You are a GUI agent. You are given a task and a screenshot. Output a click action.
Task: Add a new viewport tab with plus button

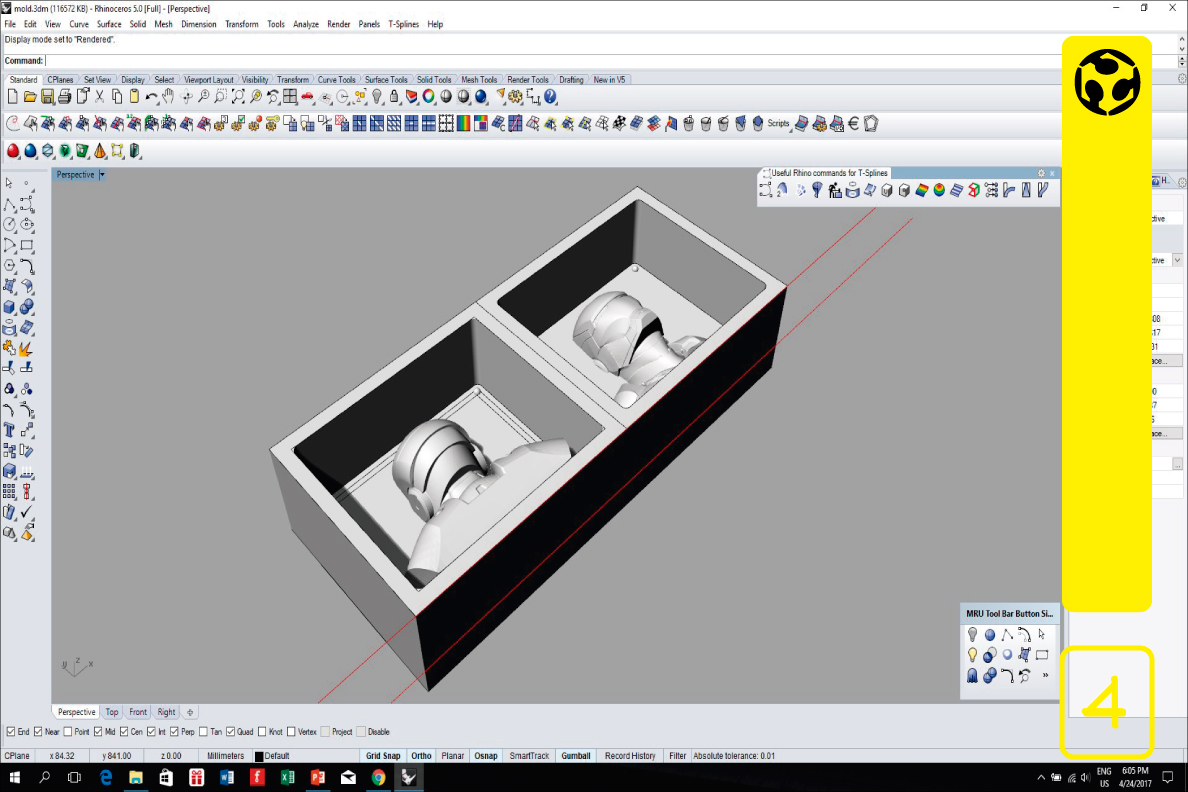[x=190, y=712]
